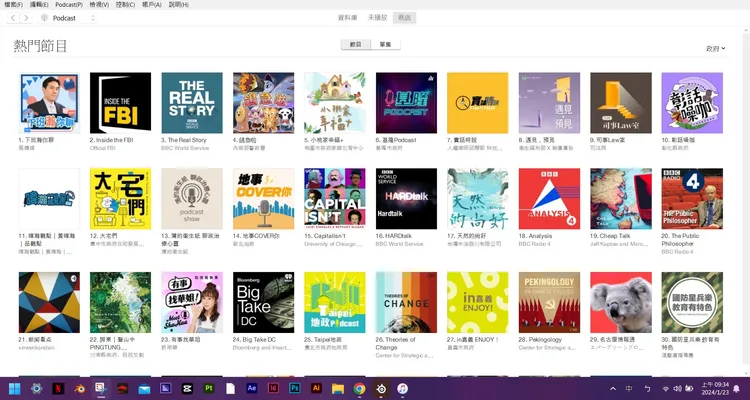Click the iTunes taskbar icon
This screenshot has width=750, height=400.
click(402, 389)
